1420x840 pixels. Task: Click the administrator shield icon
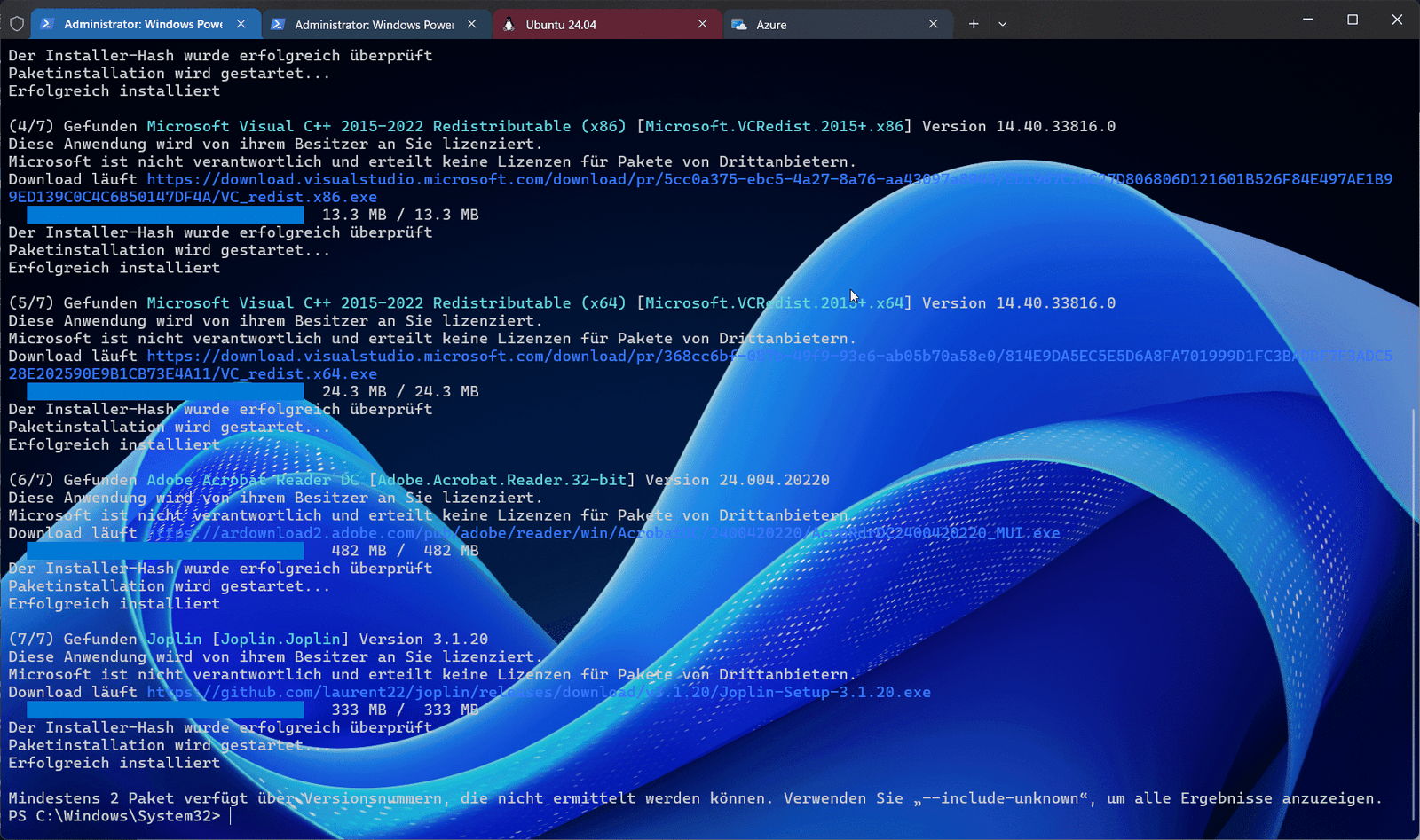pyautogui.click(x=16, y=24)
